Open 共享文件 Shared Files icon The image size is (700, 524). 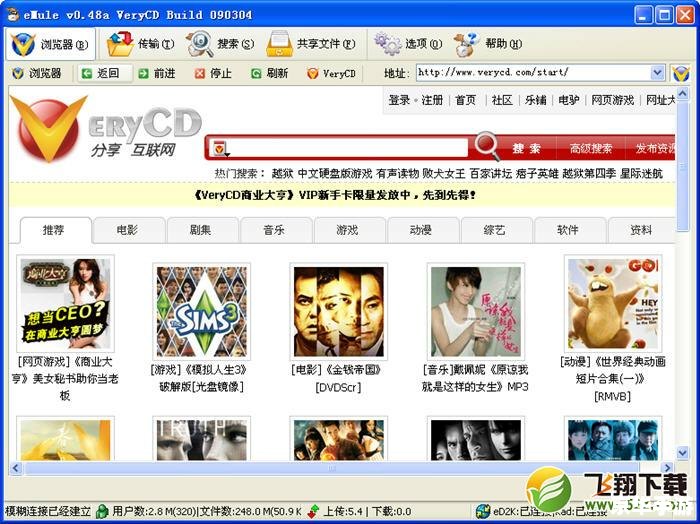(279, 44)
